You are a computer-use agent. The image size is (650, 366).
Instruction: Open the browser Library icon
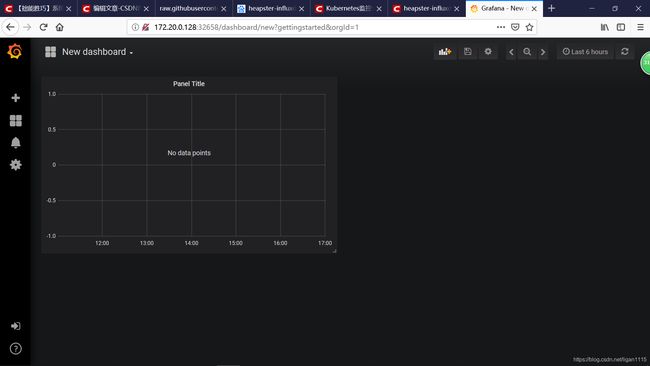point(605,27)
